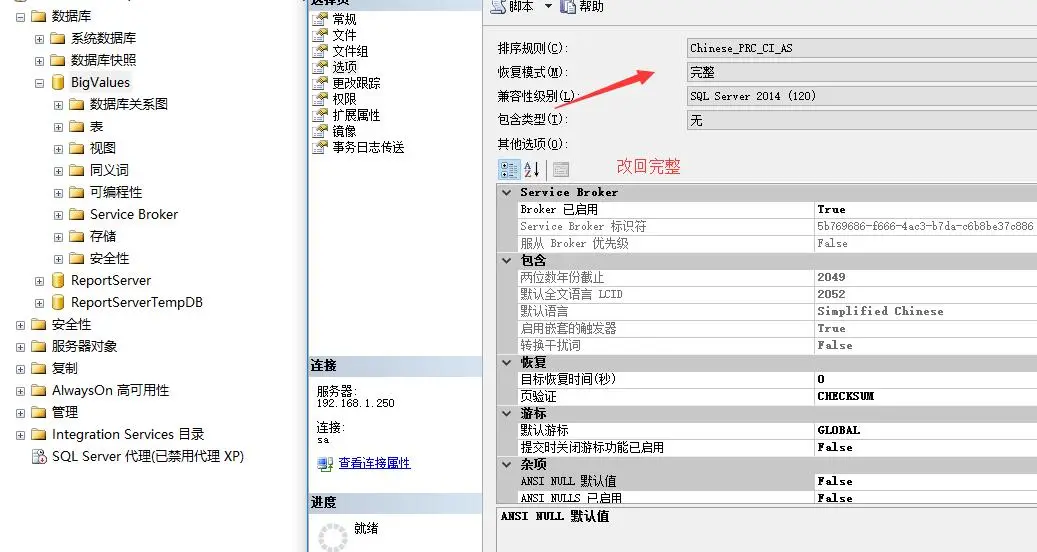Collapse the 包含 property group
Screen dimensions: 1037x552
pos(507,260)
